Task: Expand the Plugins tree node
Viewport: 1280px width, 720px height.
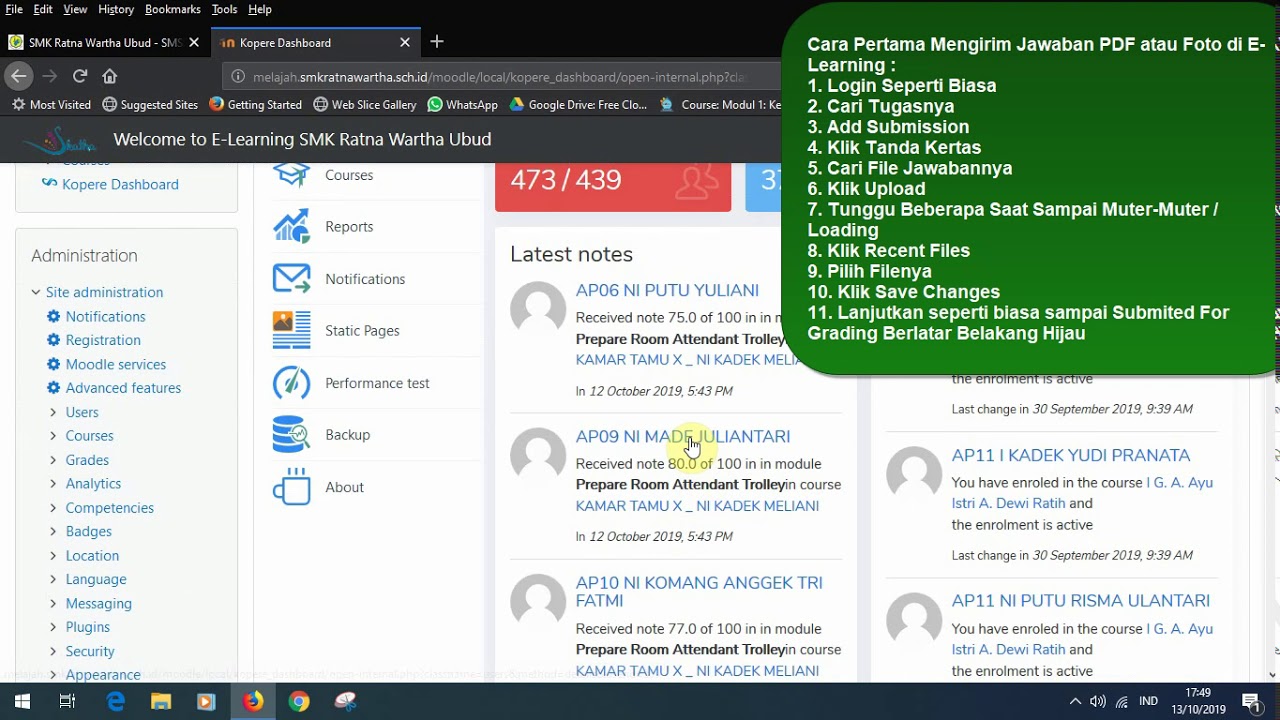Action: pos(53,627)
